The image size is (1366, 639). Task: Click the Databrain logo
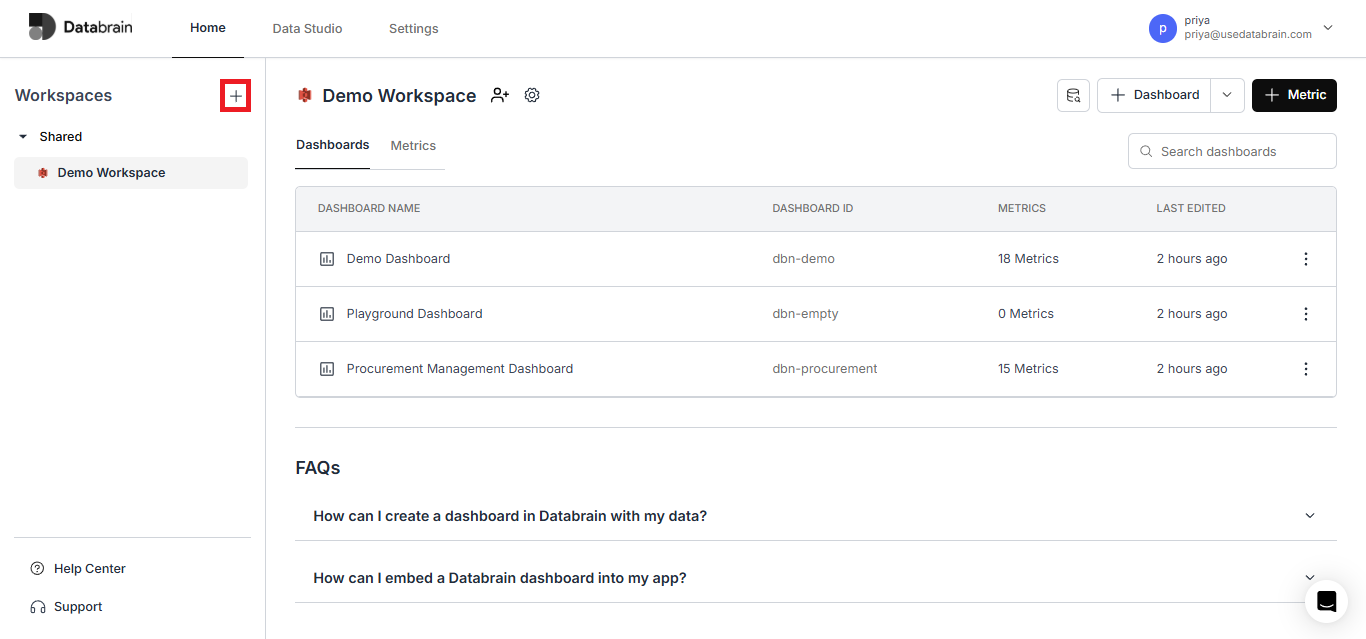click(x=80, y=27)
